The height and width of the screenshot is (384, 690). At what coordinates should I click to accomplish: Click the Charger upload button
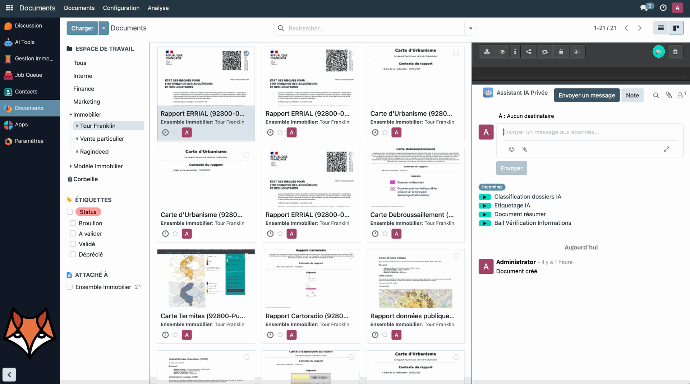click(x=82, y=28)
